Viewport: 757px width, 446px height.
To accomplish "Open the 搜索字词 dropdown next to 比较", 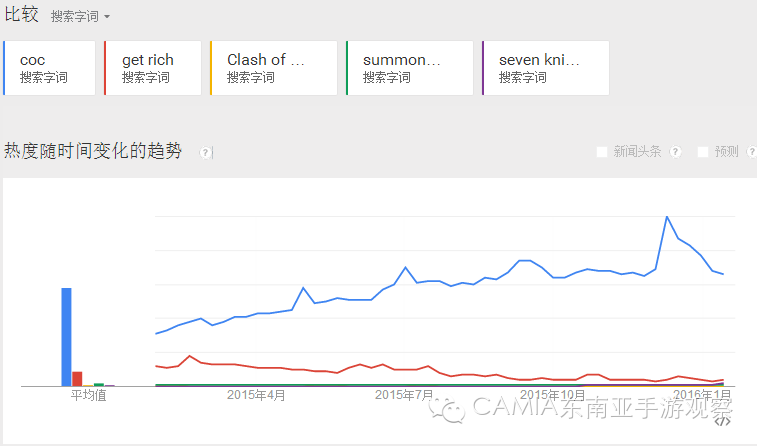I will (x=80, y=16).
